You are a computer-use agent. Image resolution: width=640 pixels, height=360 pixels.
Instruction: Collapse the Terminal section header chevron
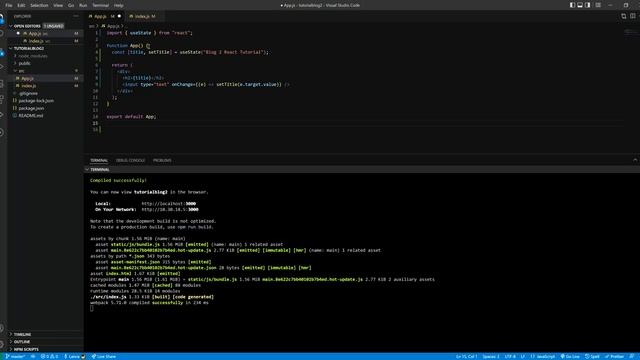point(87,169)
